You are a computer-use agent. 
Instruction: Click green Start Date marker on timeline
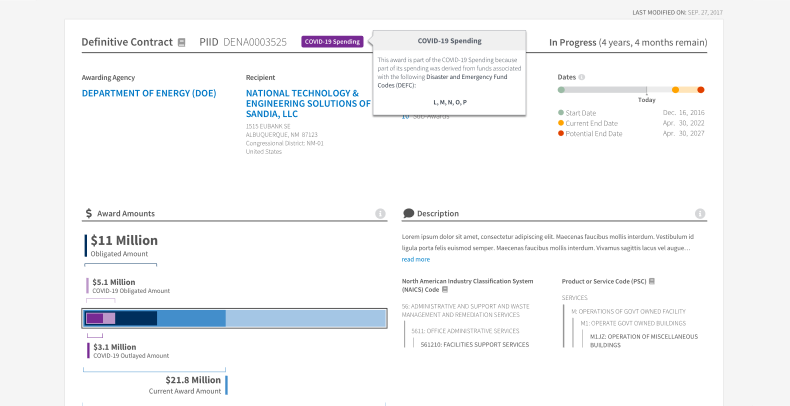coord(562,90)
